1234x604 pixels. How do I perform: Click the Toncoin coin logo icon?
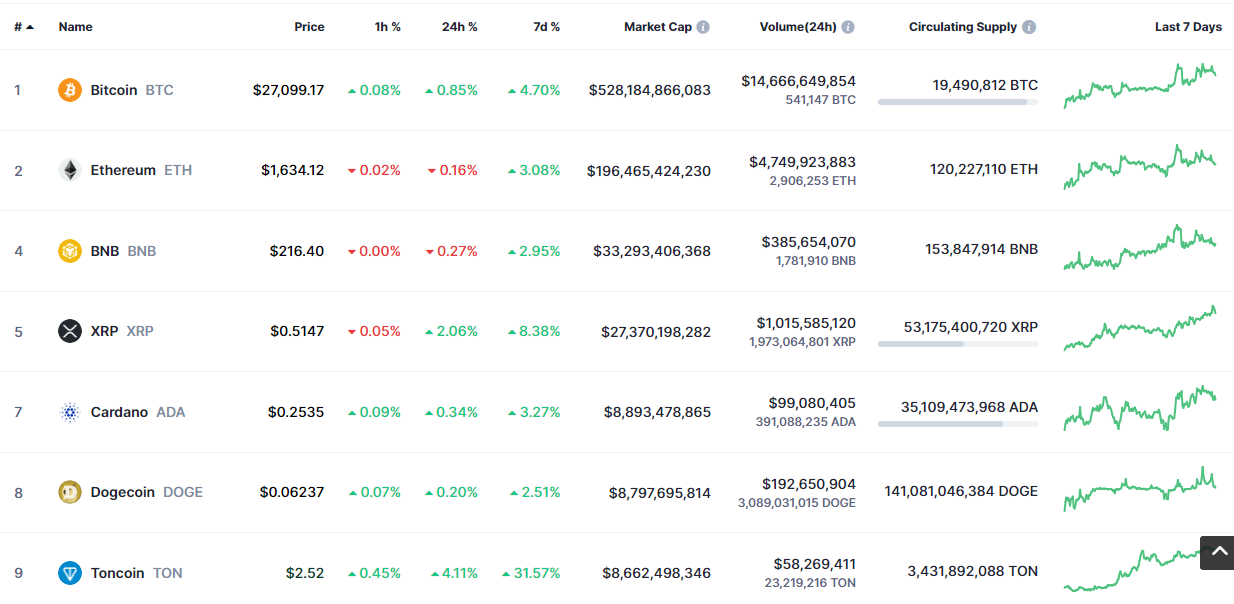pyautogui.click(x=70, y=573)
